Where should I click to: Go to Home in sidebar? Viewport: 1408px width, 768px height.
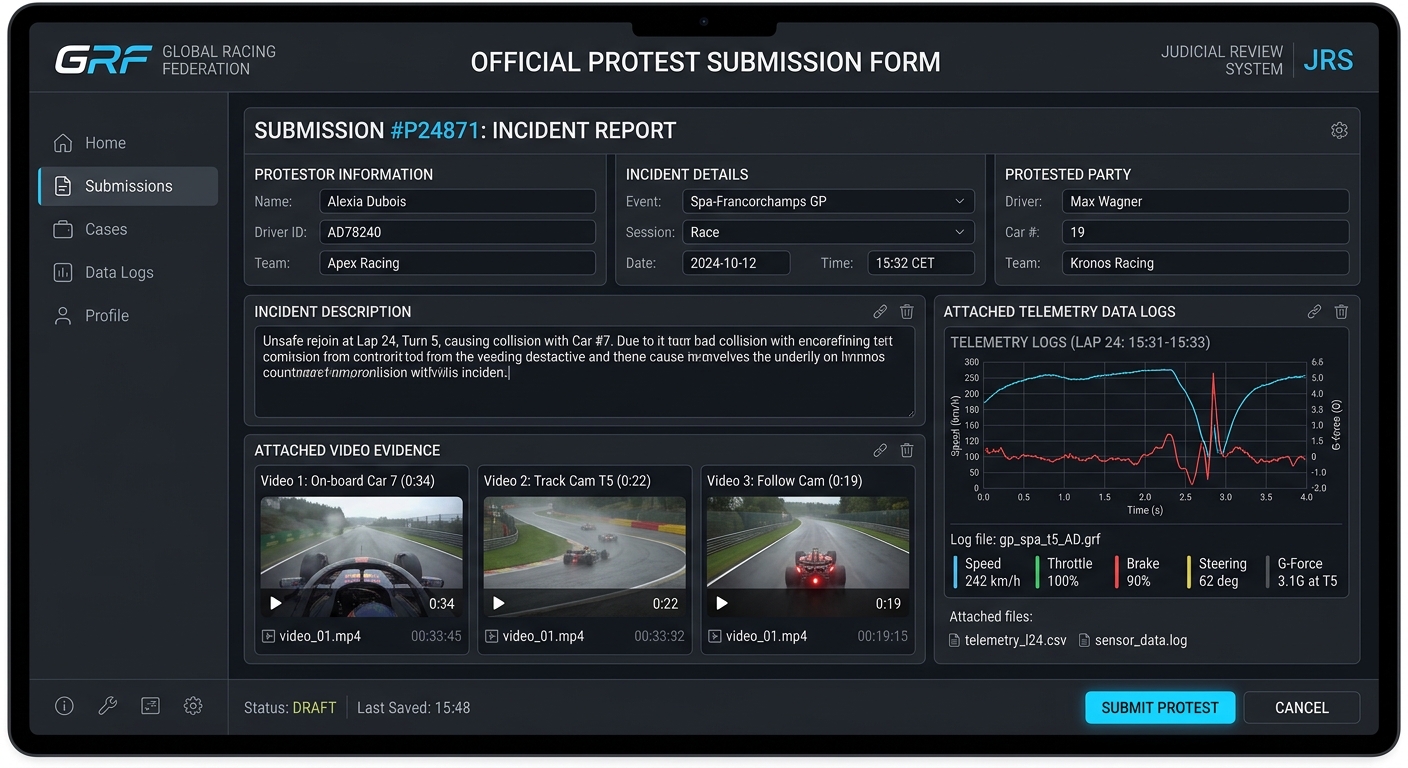pos(127,143)
